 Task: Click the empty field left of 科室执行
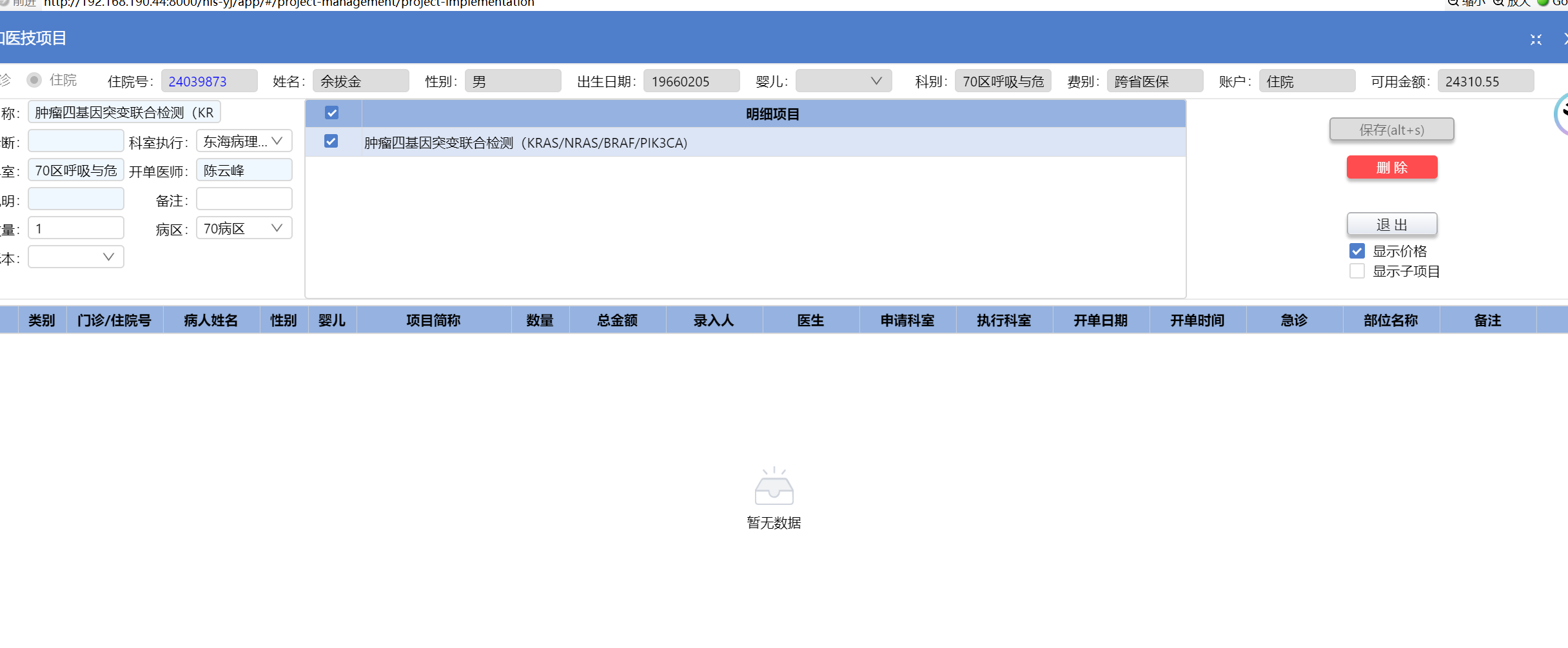[76, 141]
